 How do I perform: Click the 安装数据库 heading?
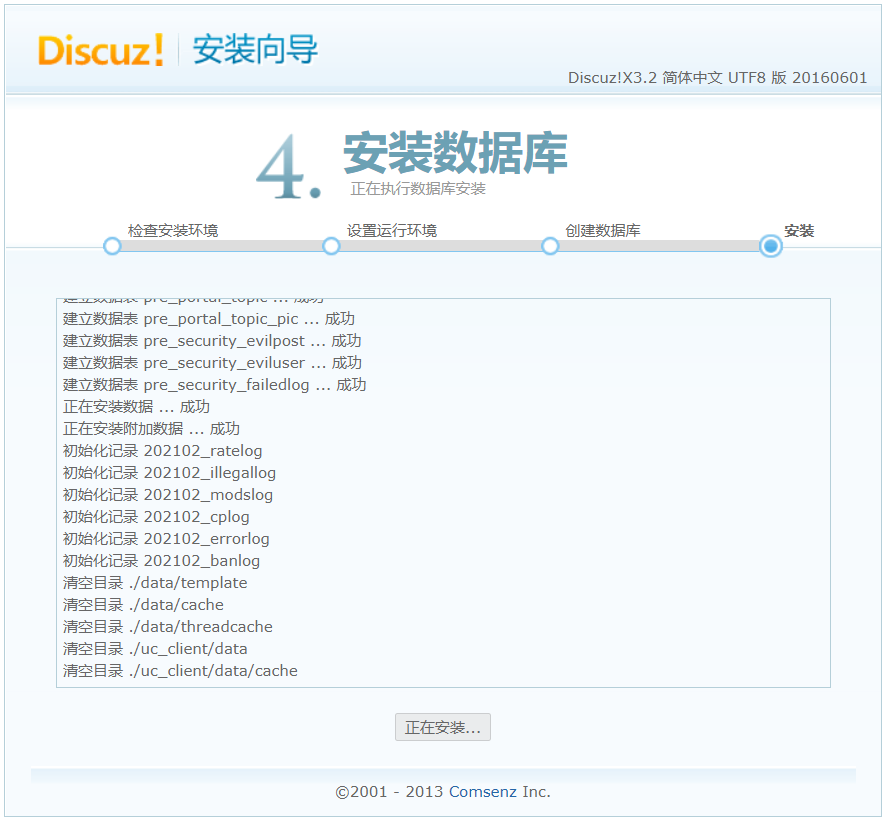456,153
